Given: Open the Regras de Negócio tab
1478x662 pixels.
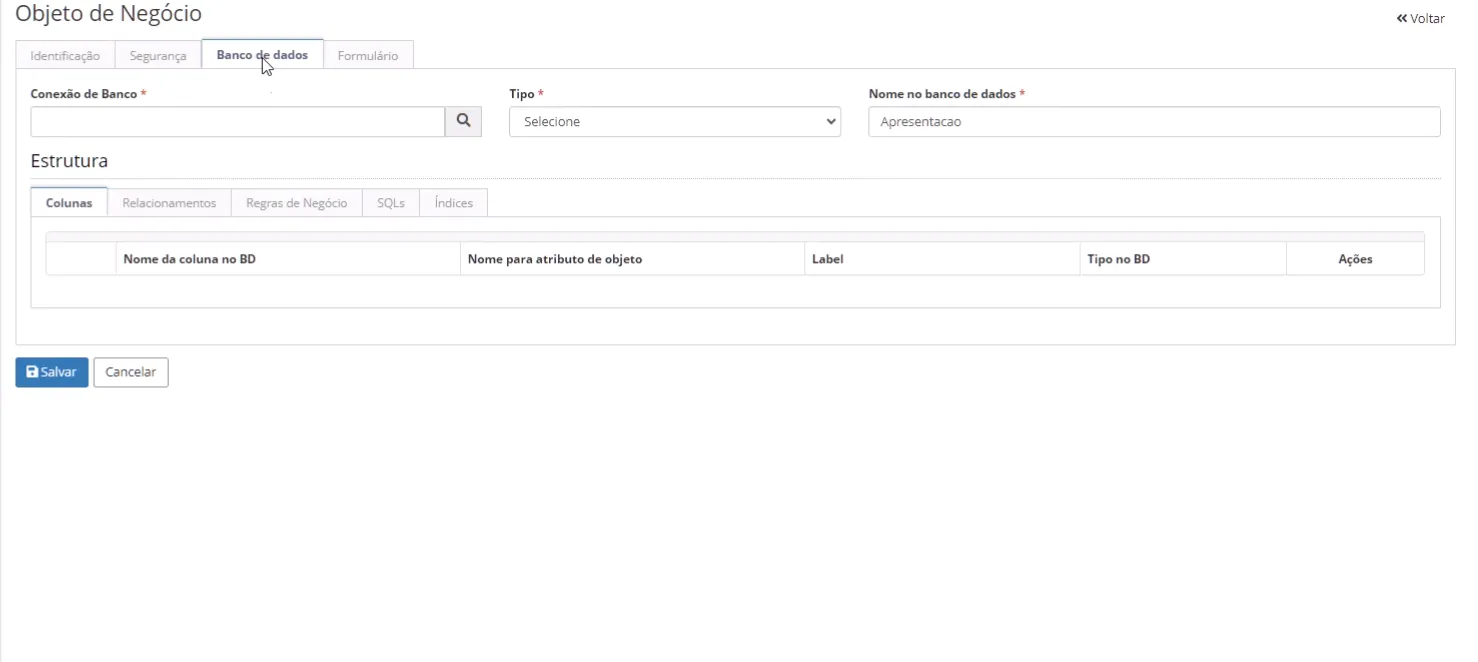Looking at the screenshot, I should pyautogui.click(x=296, y=203).
